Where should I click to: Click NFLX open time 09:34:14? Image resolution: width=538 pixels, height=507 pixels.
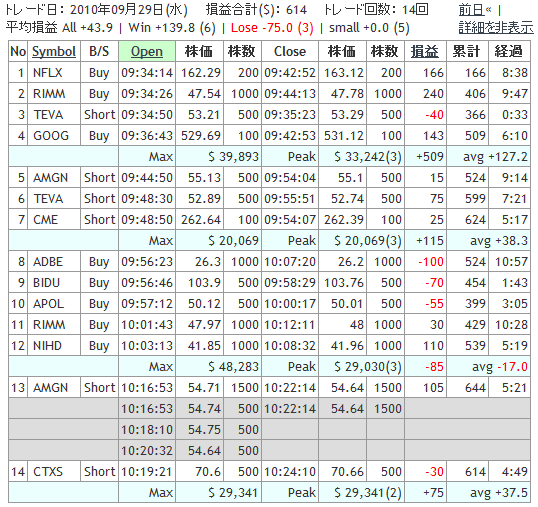click(147, 73)
